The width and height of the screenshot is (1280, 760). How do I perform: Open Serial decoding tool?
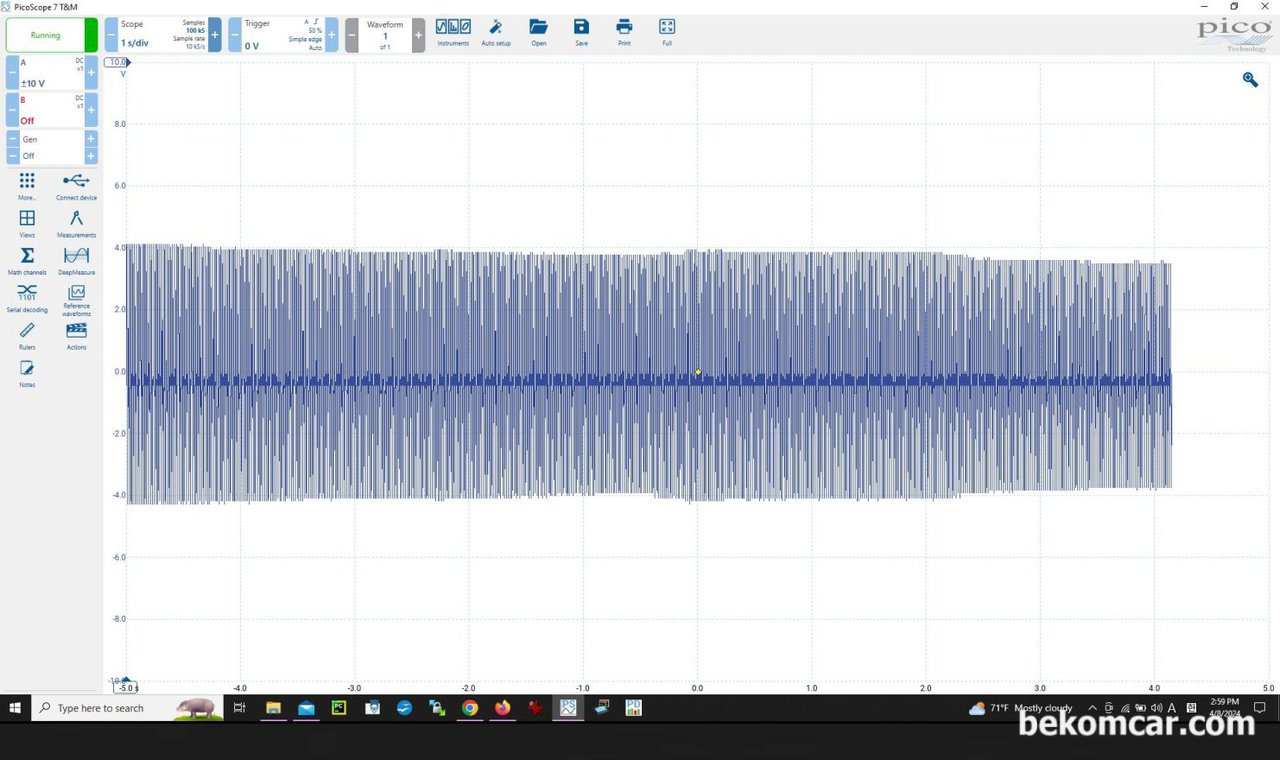(x=27, y=298)
